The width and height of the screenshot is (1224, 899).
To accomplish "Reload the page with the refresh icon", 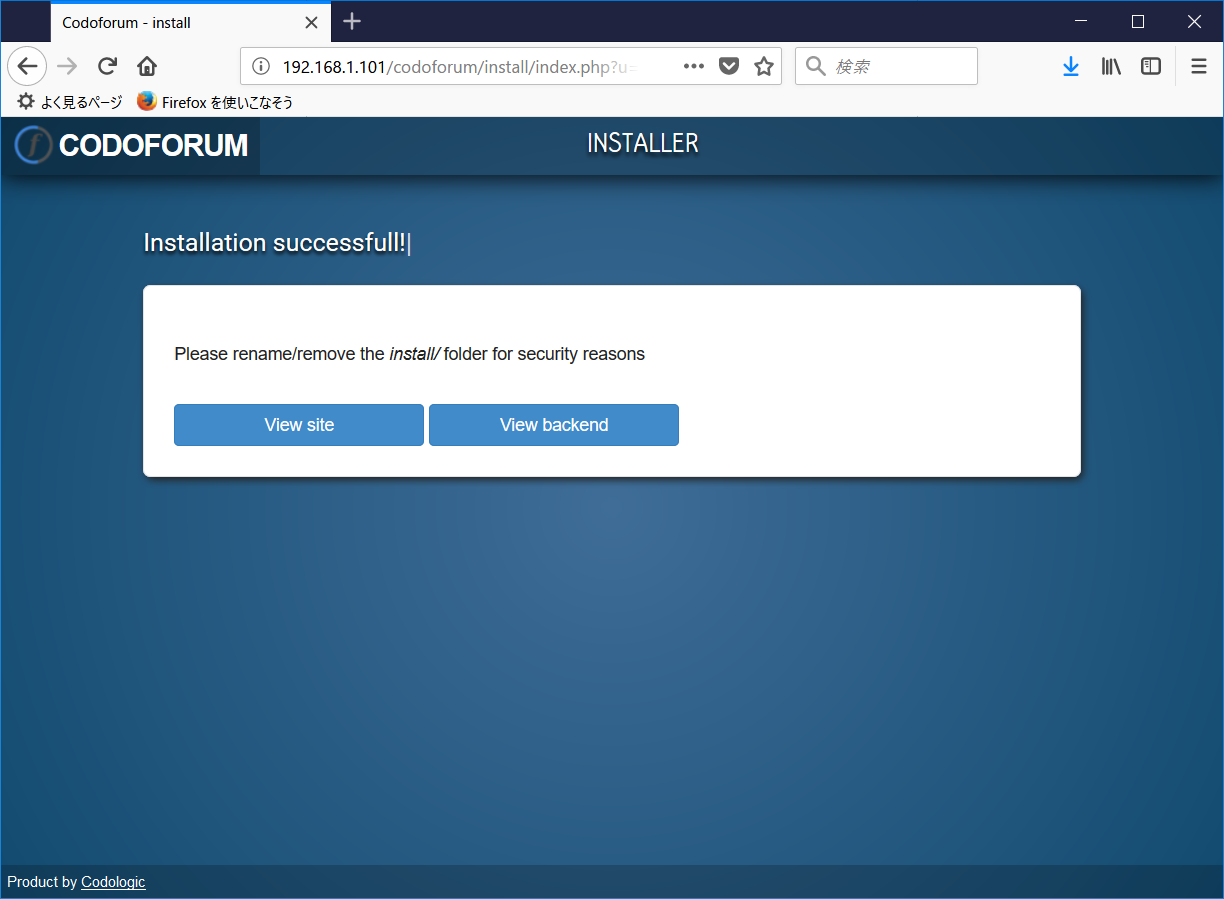I will tap(106, 66).
